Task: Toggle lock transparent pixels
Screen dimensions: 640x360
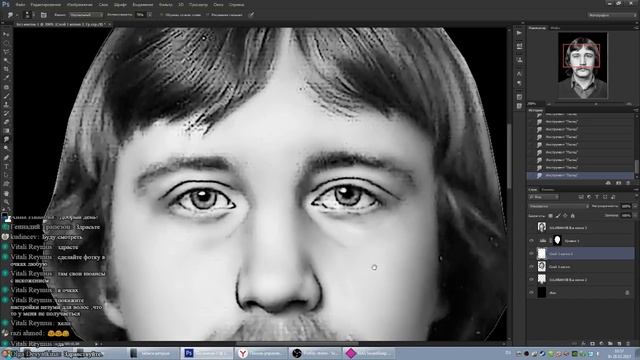Action: [550, 216]
